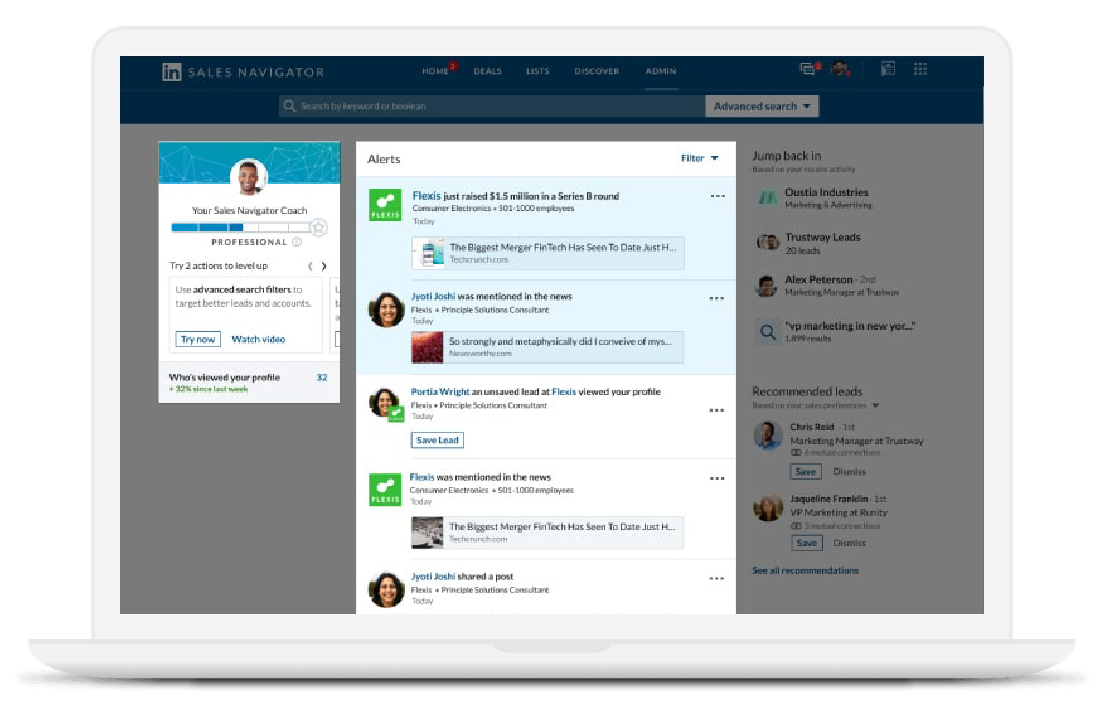Open the Portia Wright name link
The image size is (1104, 720).
pyautogui.click(x=440, y=391)
